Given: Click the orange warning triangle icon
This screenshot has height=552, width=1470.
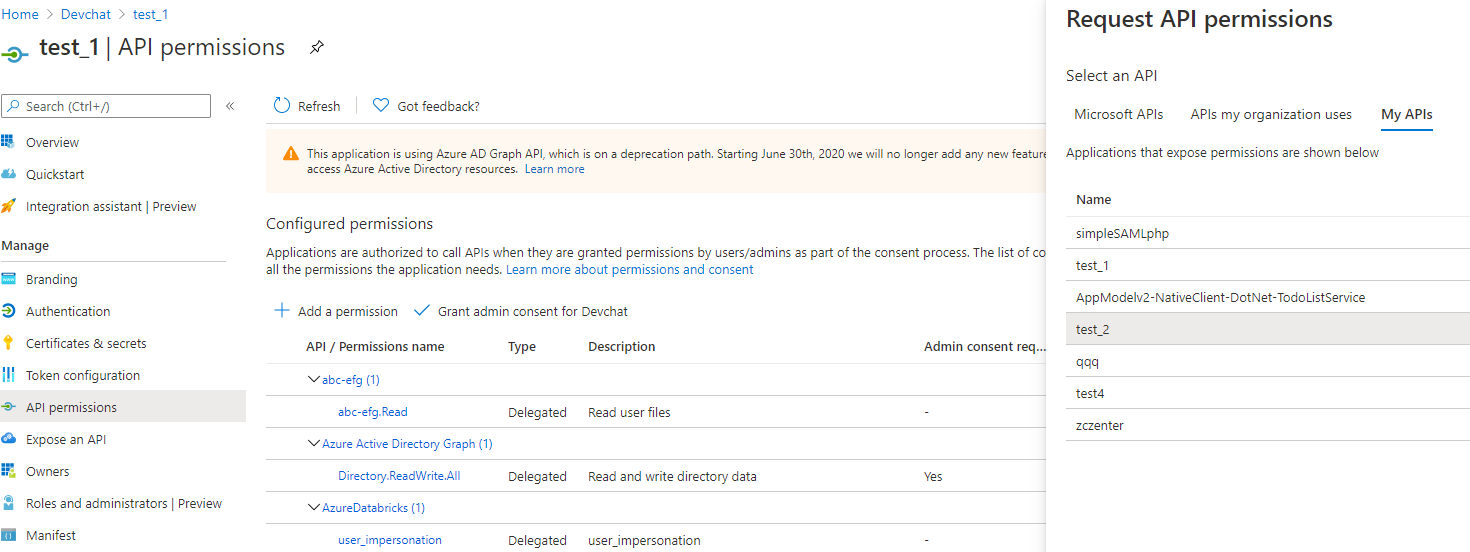Looking at the screenshot, I should pyautogui.click(x=291, y=153).
